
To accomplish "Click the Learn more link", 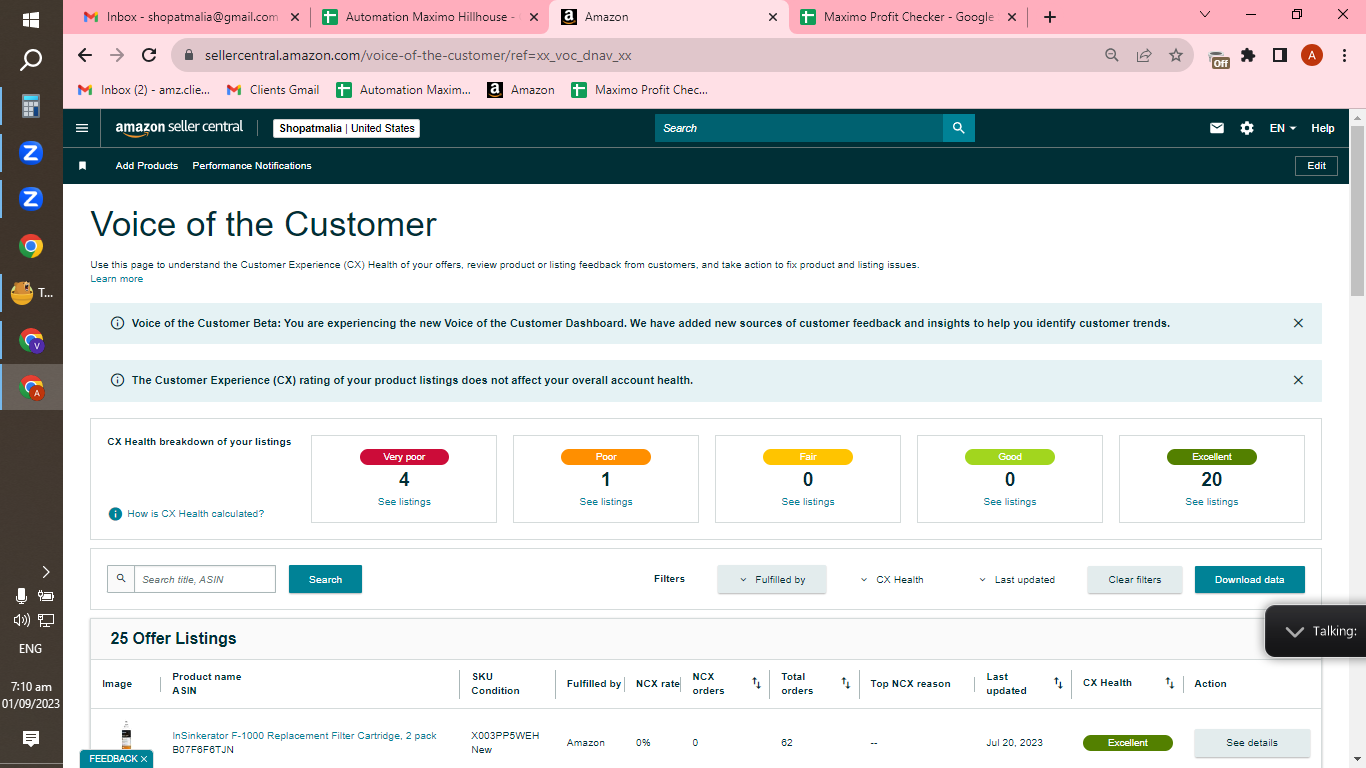I will pos(117,279).
